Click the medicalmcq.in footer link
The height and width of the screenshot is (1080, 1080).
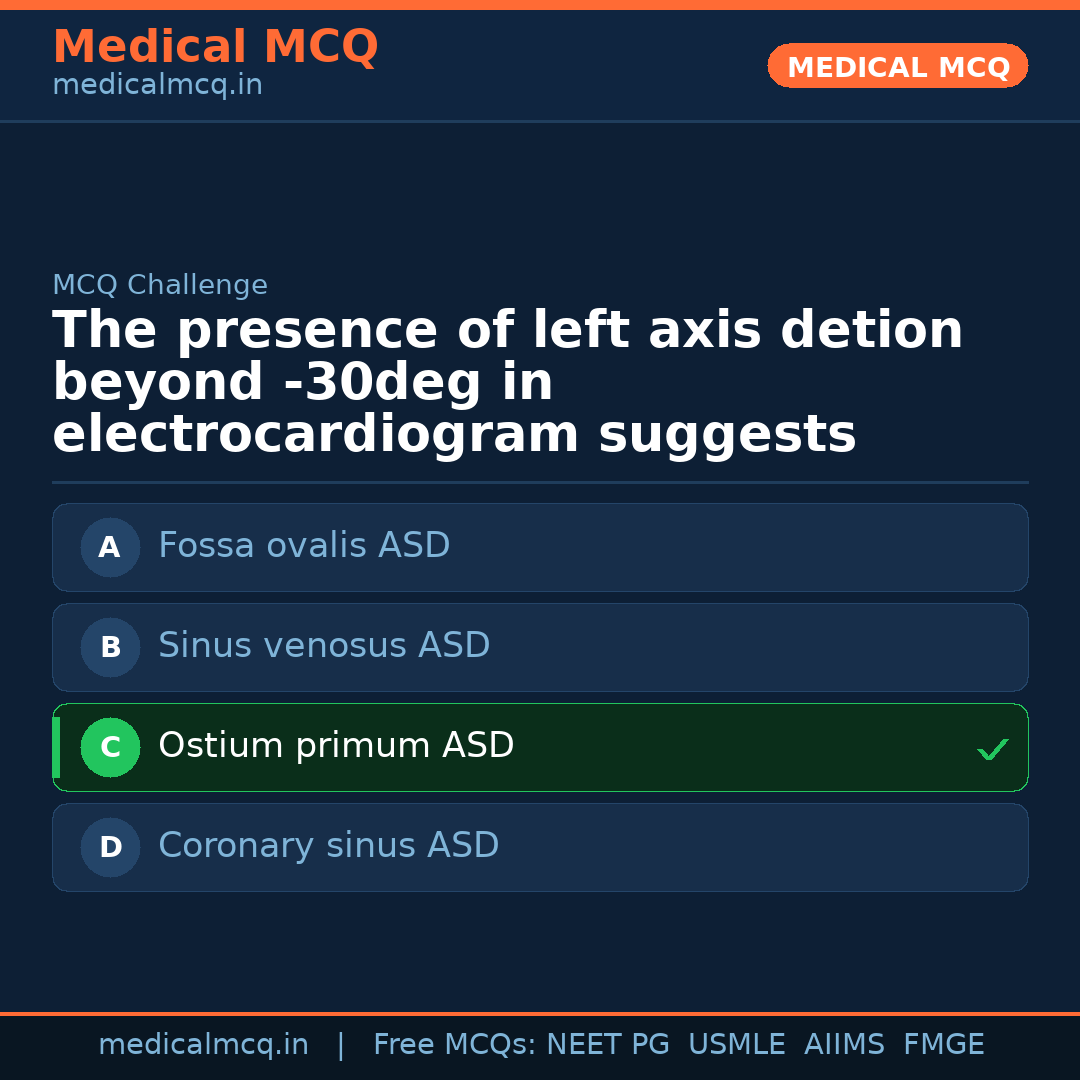point(204,1043)
